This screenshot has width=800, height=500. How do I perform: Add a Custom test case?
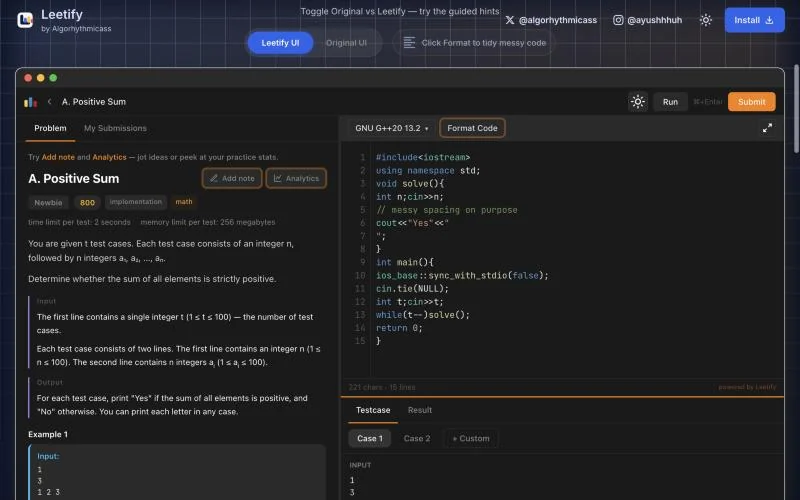pos(471,438)
